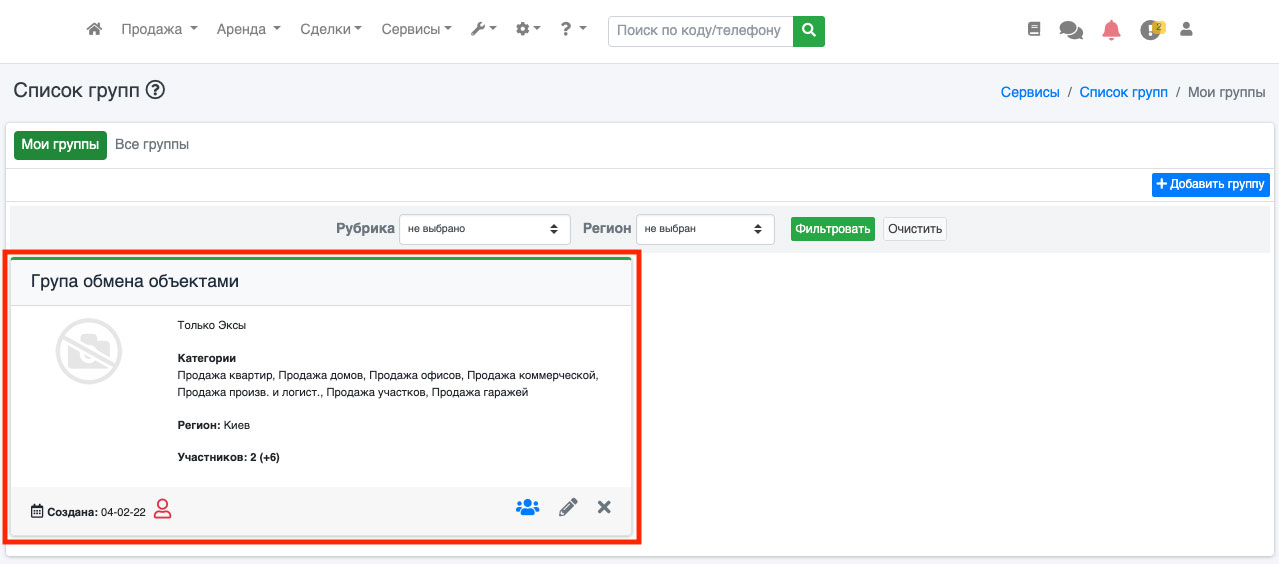
Task: Click the search by code/phone field
Action: point(699,31)
